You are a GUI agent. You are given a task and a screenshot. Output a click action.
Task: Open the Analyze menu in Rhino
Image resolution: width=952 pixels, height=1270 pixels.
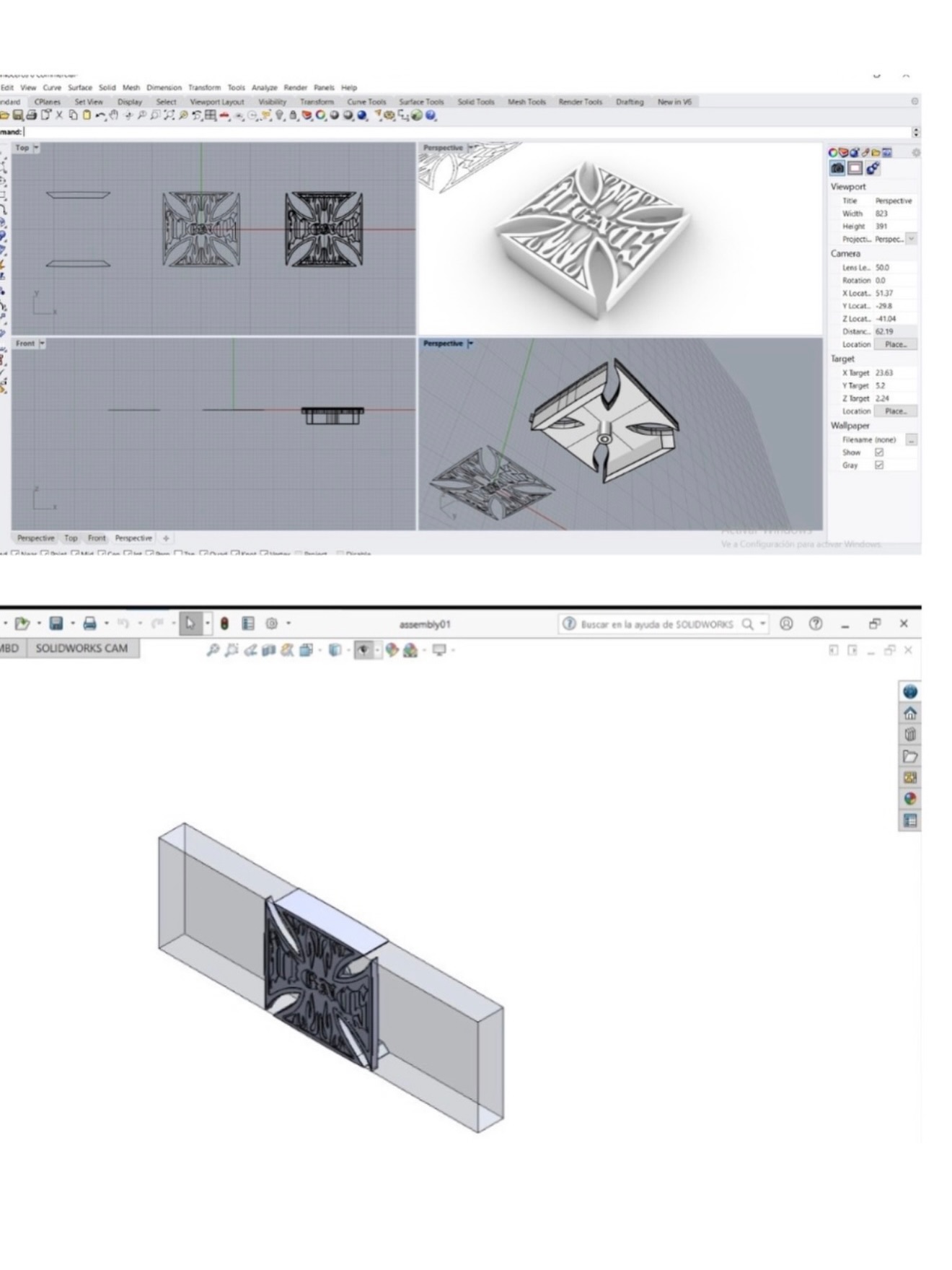[x=264, y=88]
